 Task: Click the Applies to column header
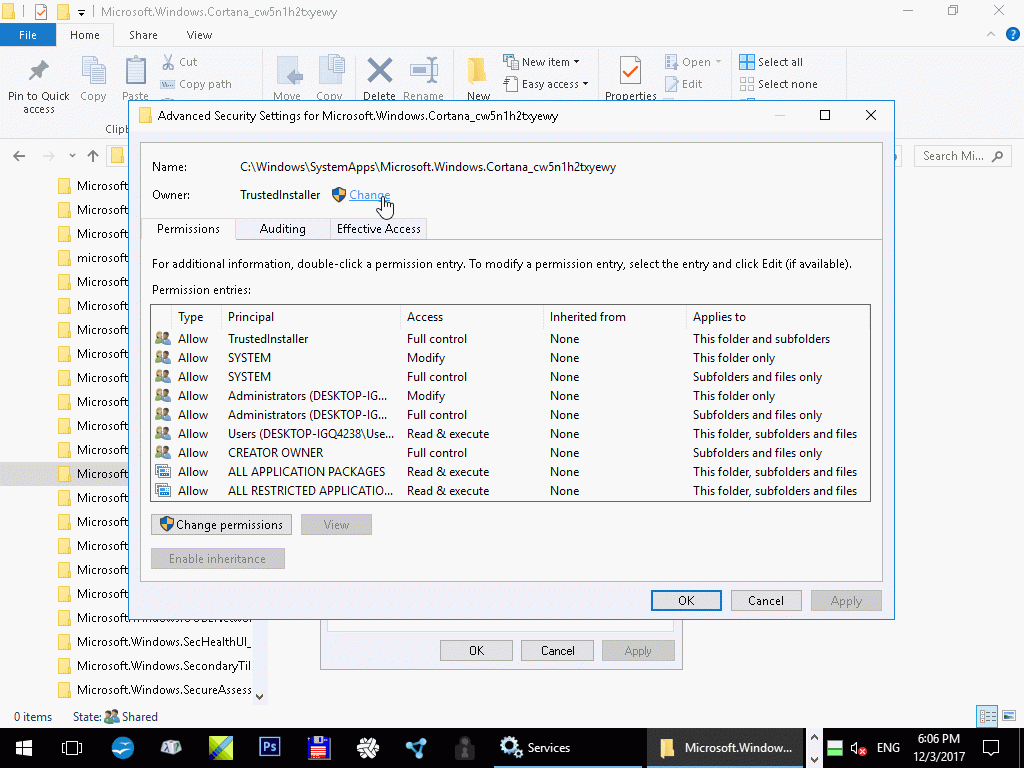coord(778,317)
